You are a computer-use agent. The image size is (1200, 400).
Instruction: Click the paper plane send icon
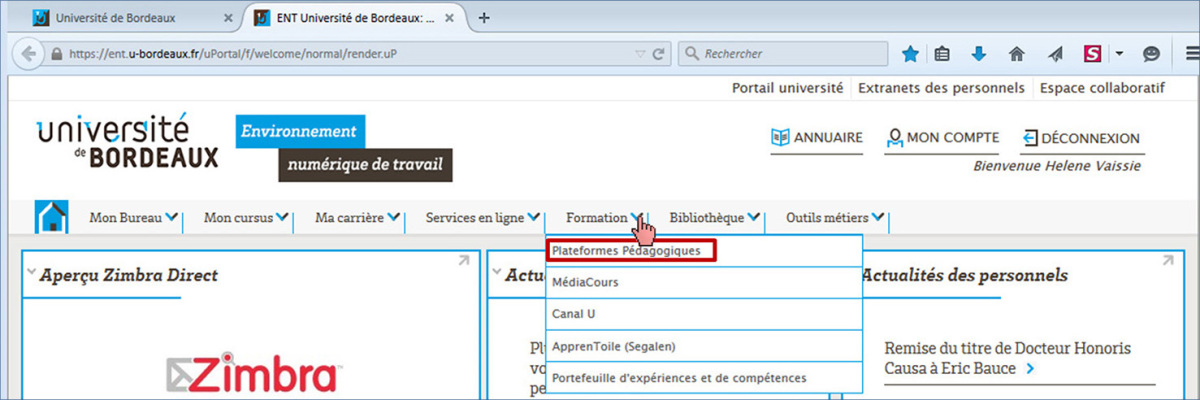point(1055,54)
